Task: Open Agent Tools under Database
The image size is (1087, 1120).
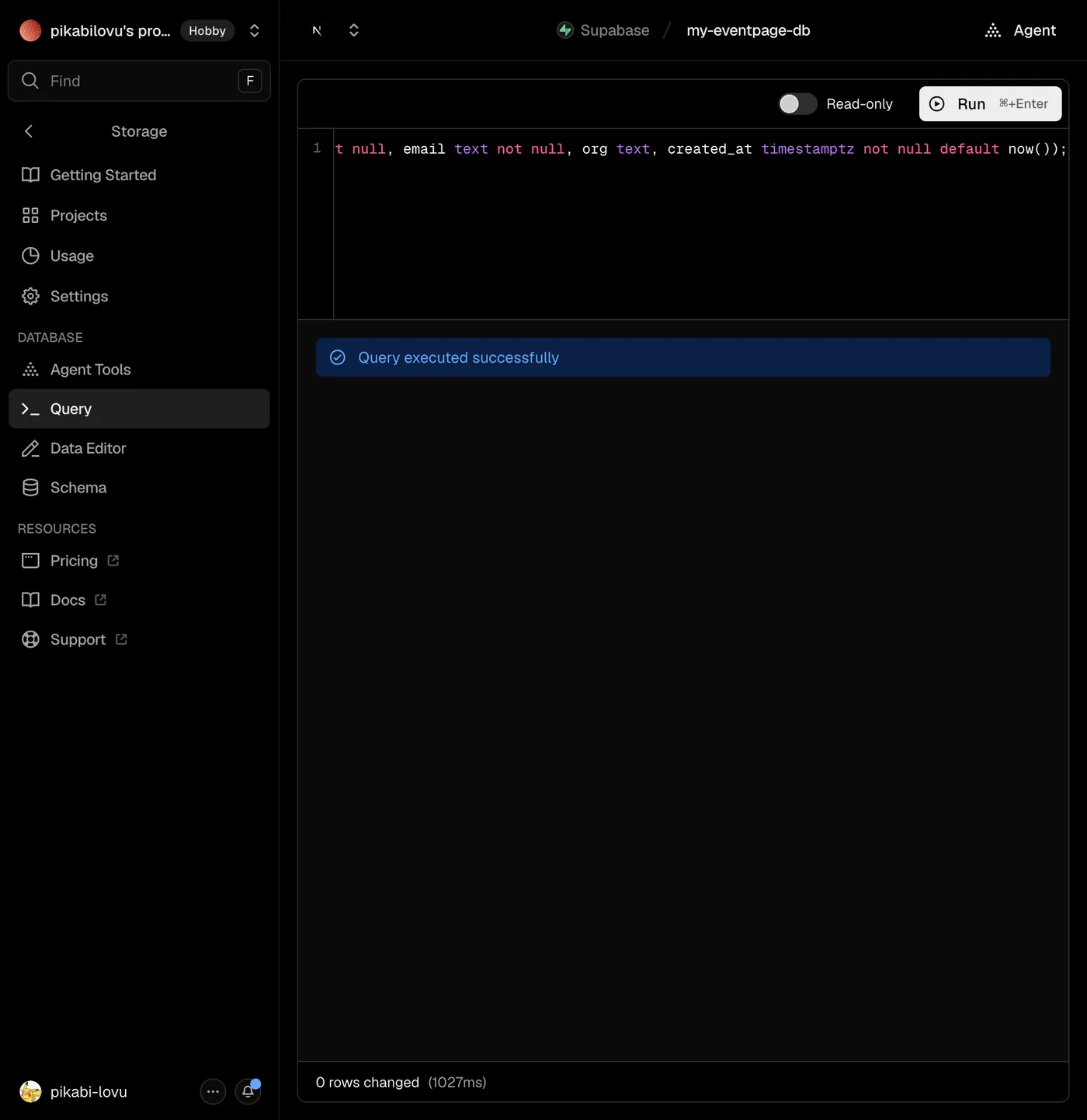Action: (139, 370)
